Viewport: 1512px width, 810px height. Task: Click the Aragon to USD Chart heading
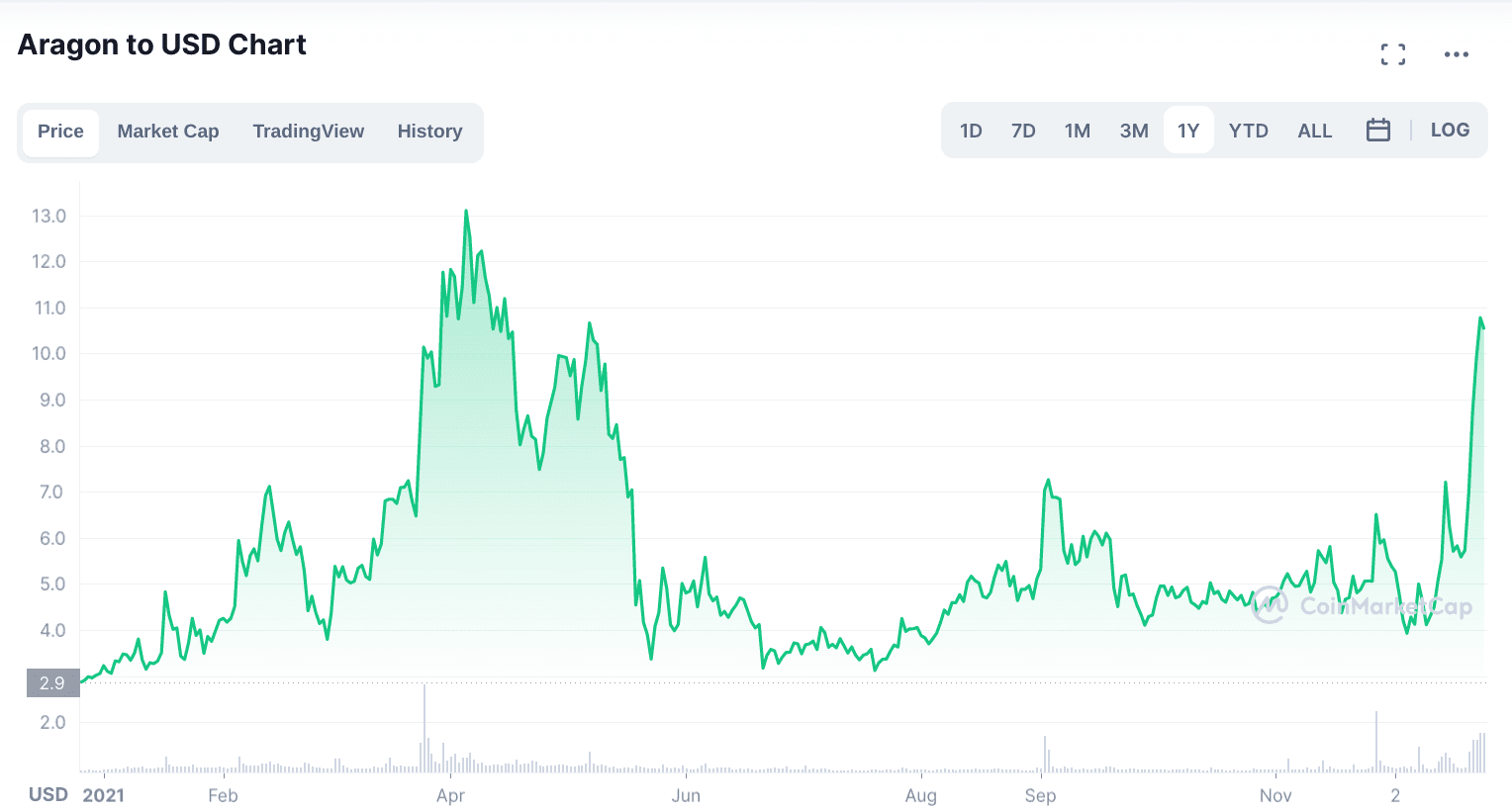162,45
